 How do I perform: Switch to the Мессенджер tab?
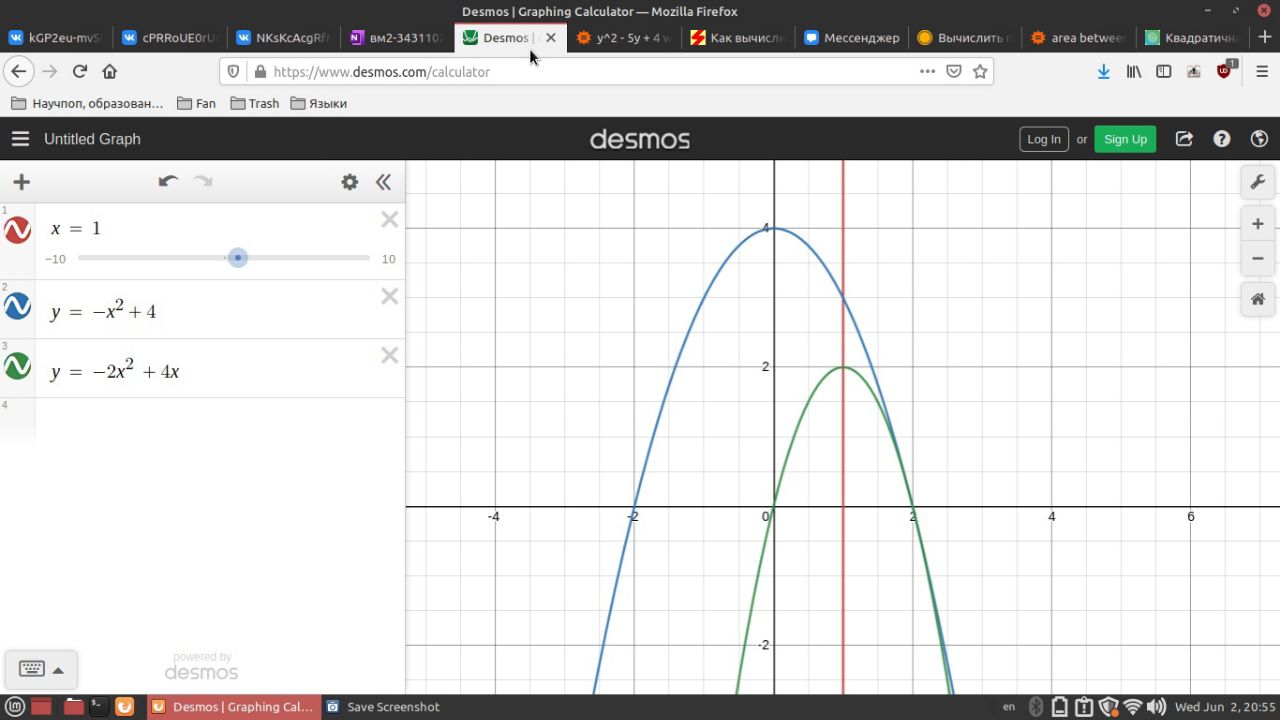[x=854, y=38]
